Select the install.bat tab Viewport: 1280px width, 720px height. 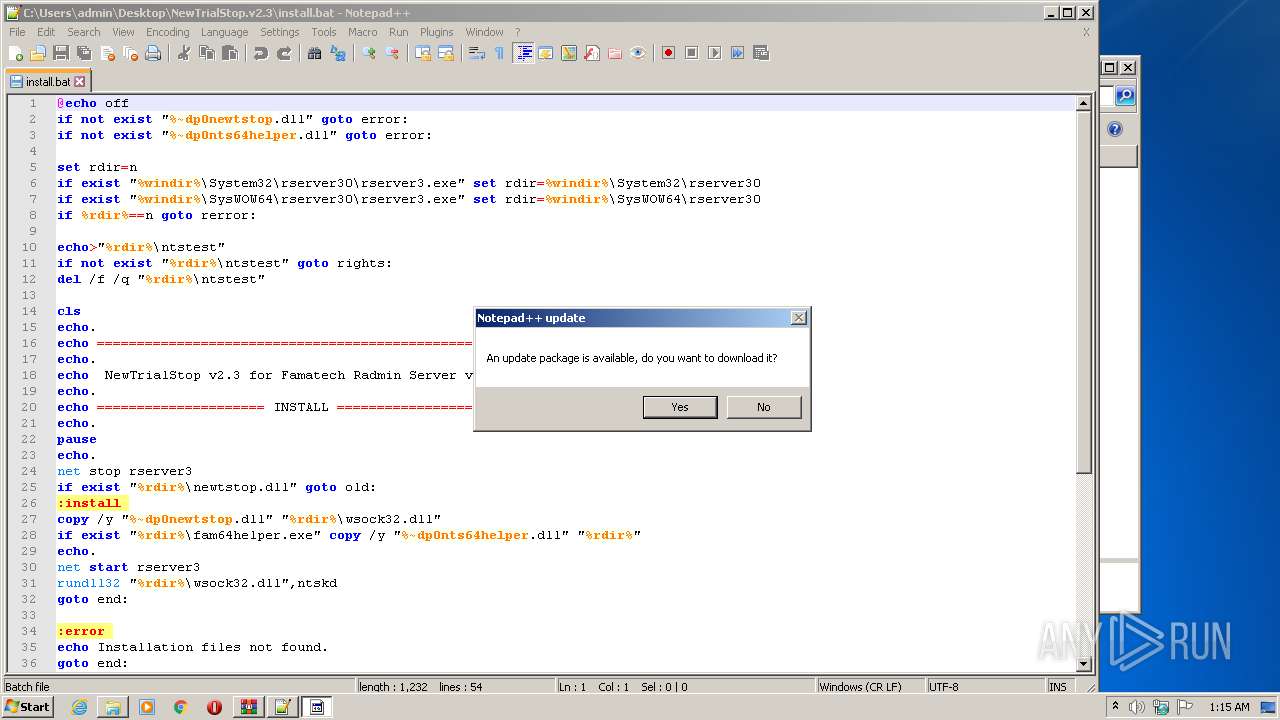48,81
